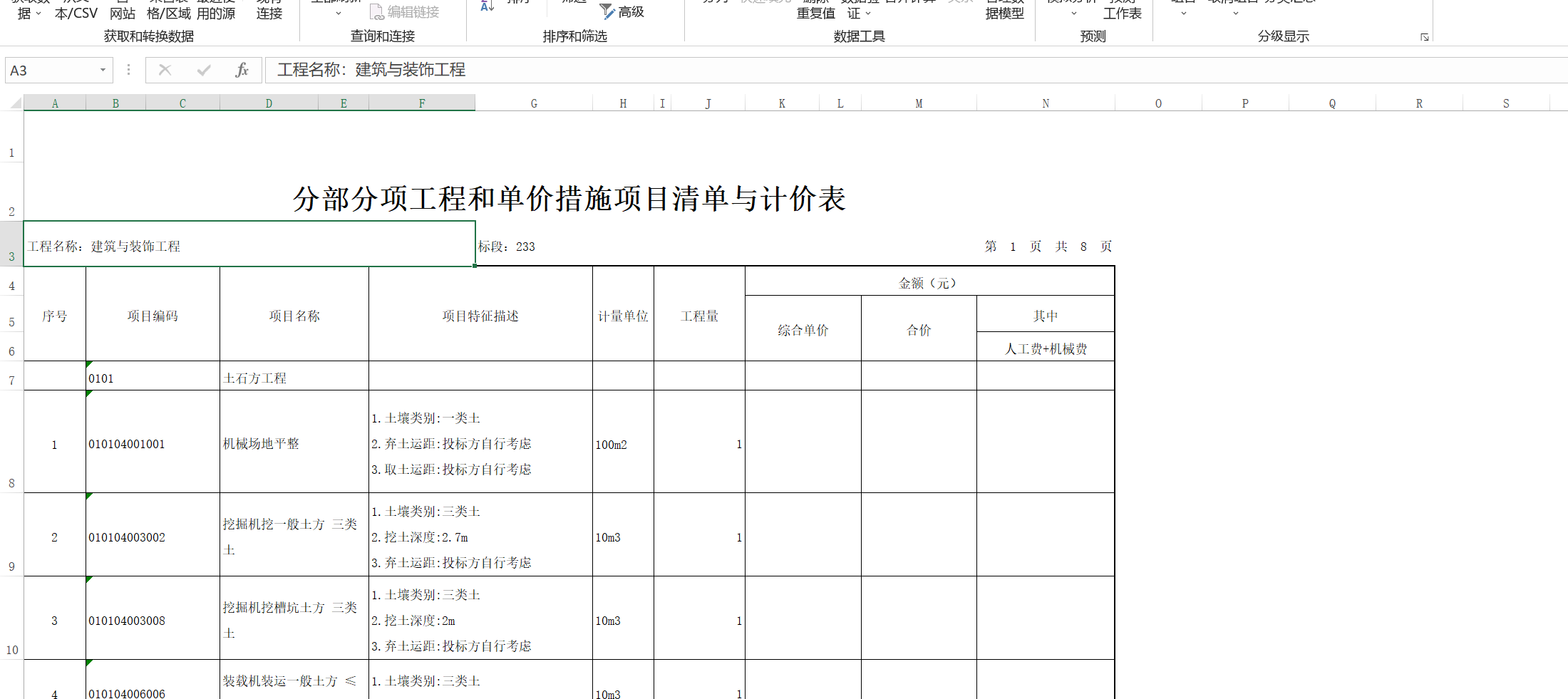Viewport: 1568px width, 699px height.
Task: Expand the Data Validation (数据验证) dropdown arrow
Action: [868, 14]
